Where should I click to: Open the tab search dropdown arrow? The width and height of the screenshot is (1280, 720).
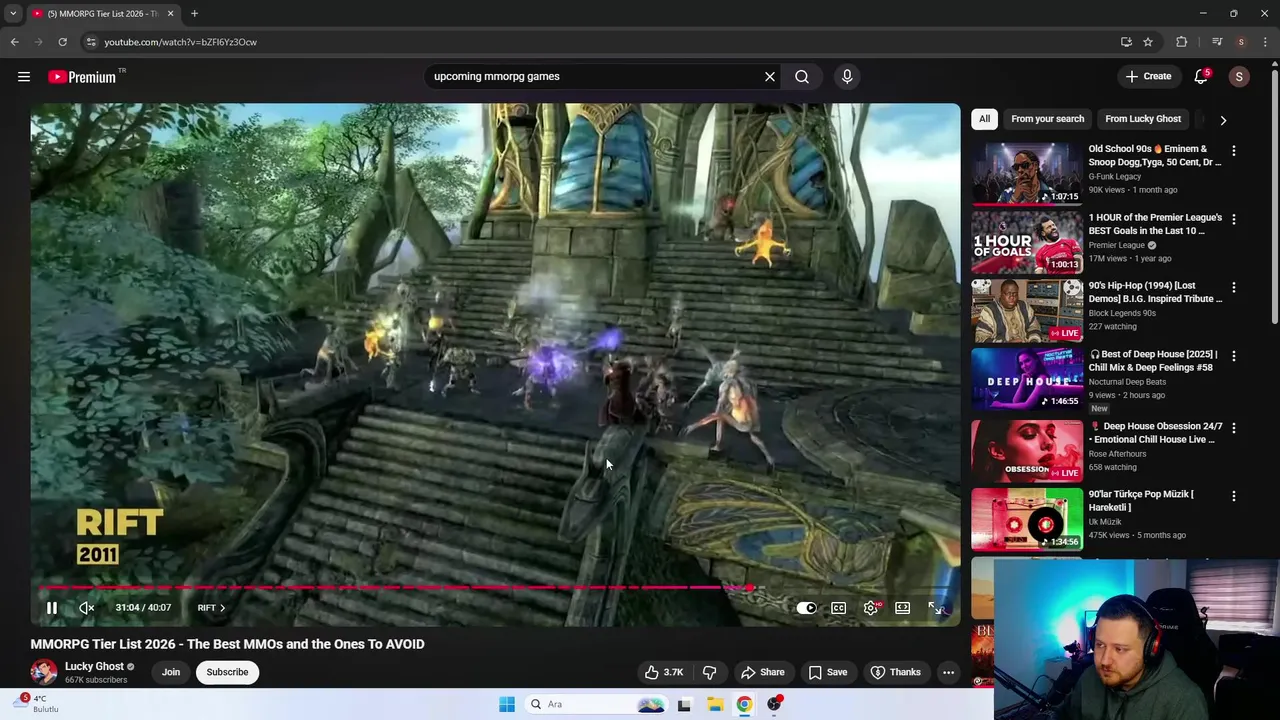click(x=13, y=13)
